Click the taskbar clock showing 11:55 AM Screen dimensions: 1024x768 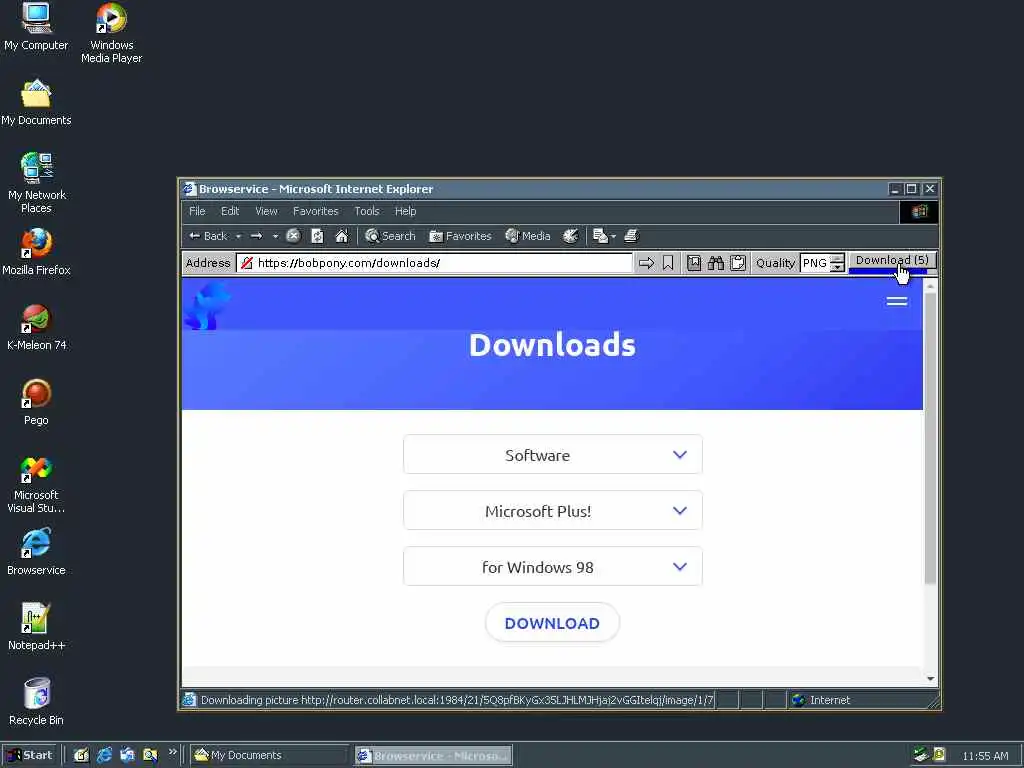pyautogui.click(x=985, y=756)
